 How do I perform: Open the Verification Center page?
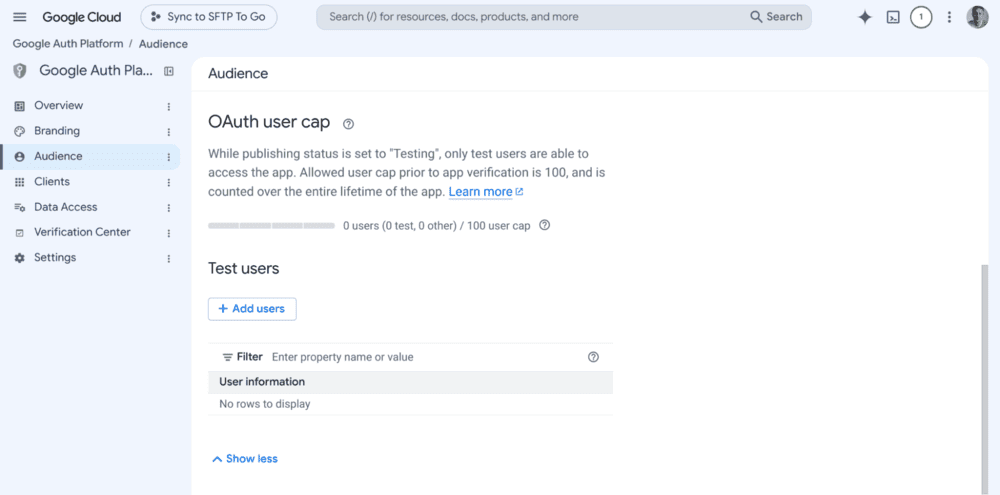pyautogui.click(x=82, y=232)
